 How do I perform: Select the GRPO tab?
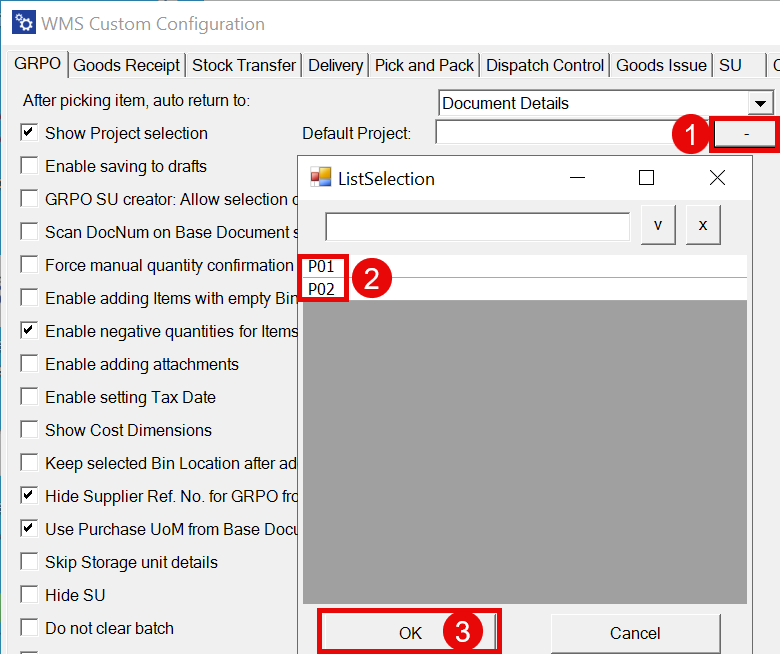coord(37,64)
